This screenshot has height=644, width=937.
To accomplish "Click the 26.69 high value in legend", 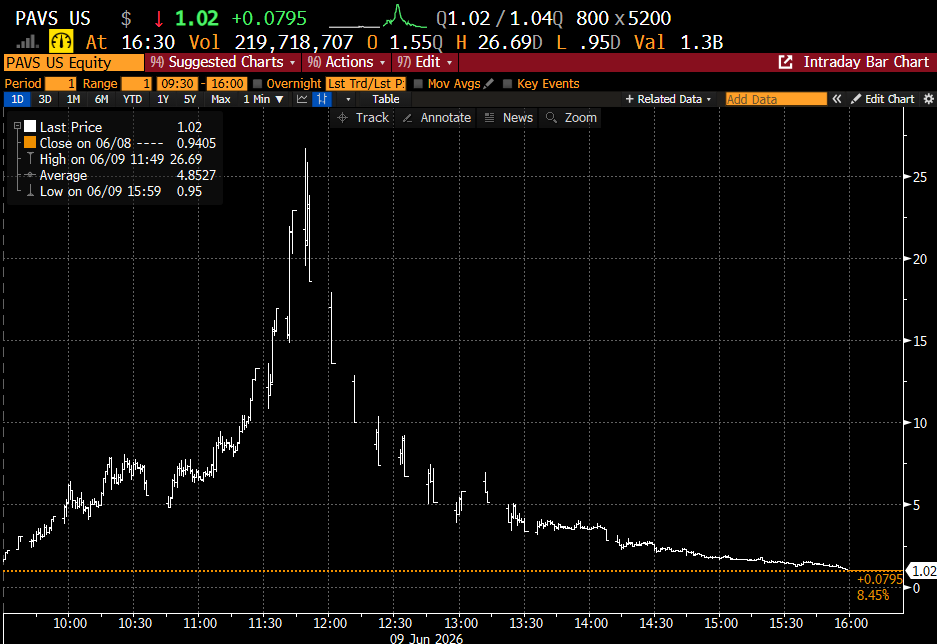I will 186,159.
